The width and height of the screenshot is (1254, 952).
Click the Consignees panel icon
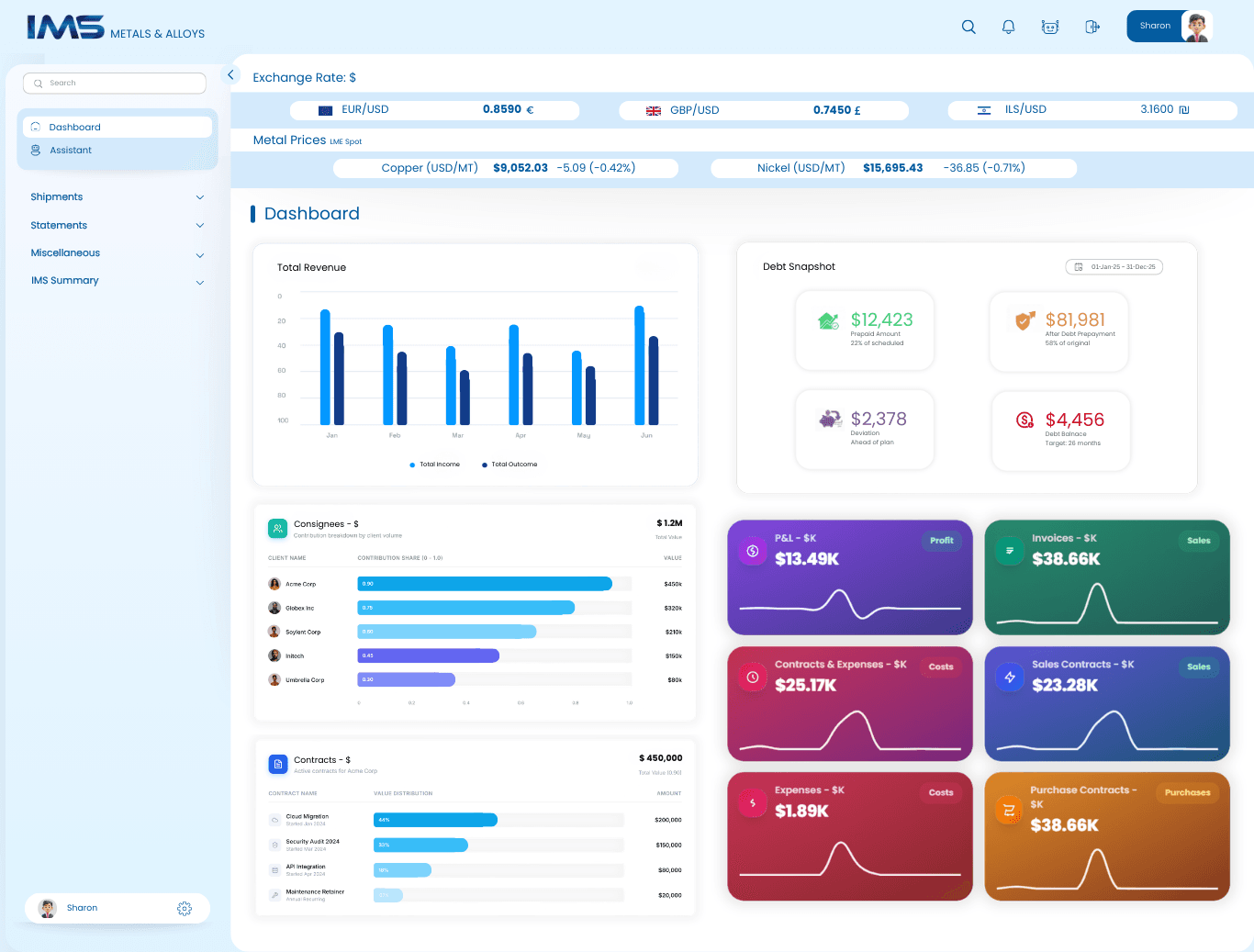[277, 529]
